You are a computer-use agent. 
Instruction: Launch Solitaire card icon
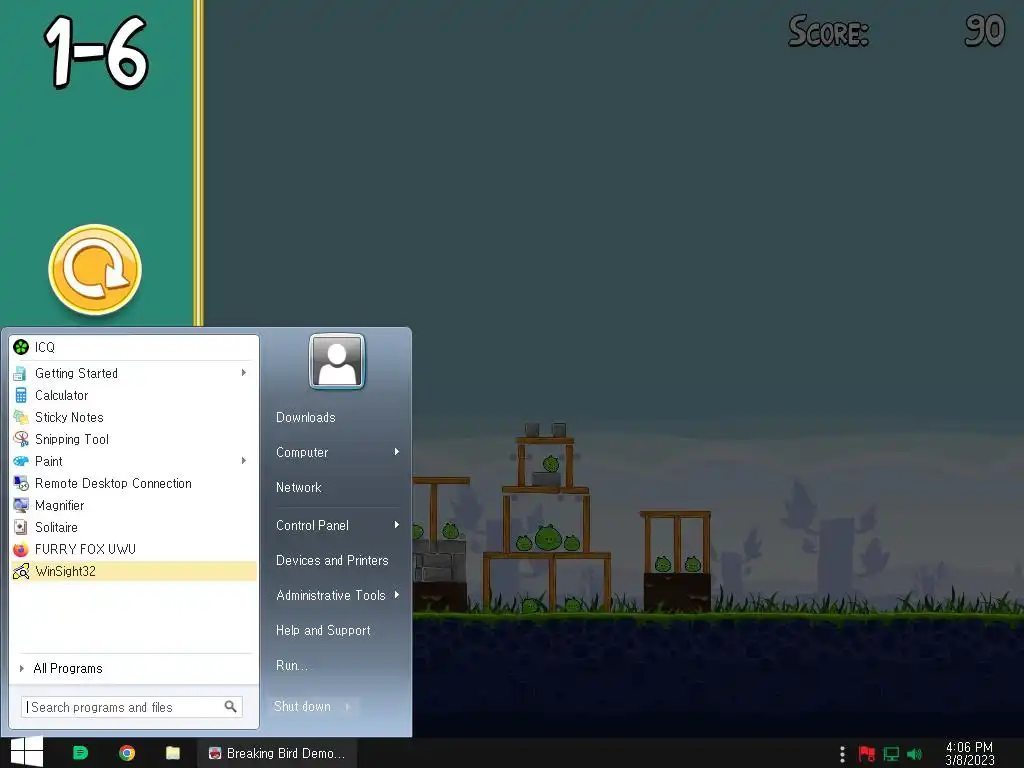21,527
